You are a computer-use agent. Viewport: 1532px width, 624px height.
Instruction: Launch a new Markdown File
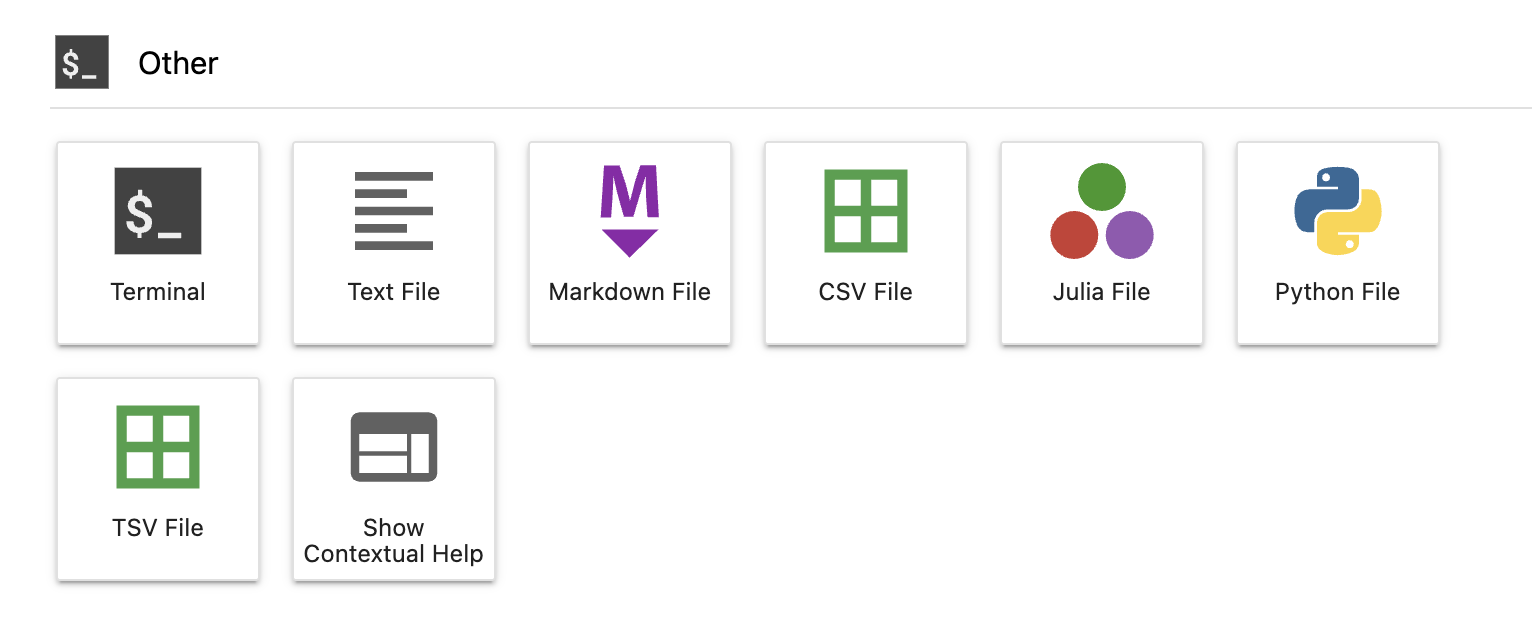(x=629, y=243)
